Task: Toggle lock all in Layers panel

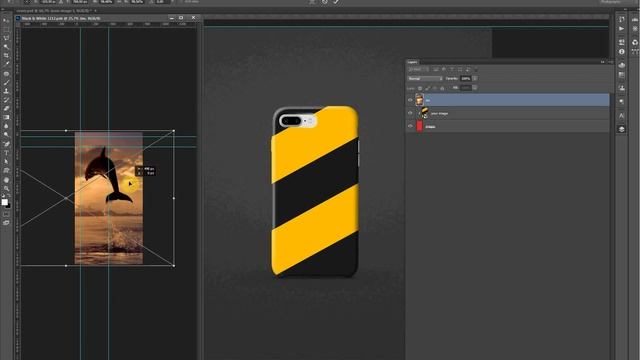Action: [x=442, y=88]
